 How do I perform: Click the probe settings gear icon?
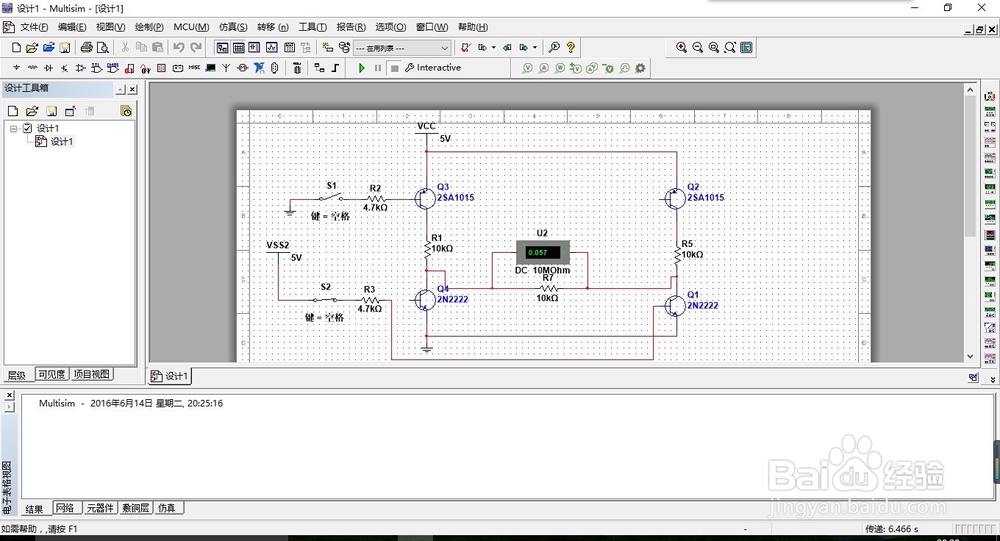coord(641,68)
